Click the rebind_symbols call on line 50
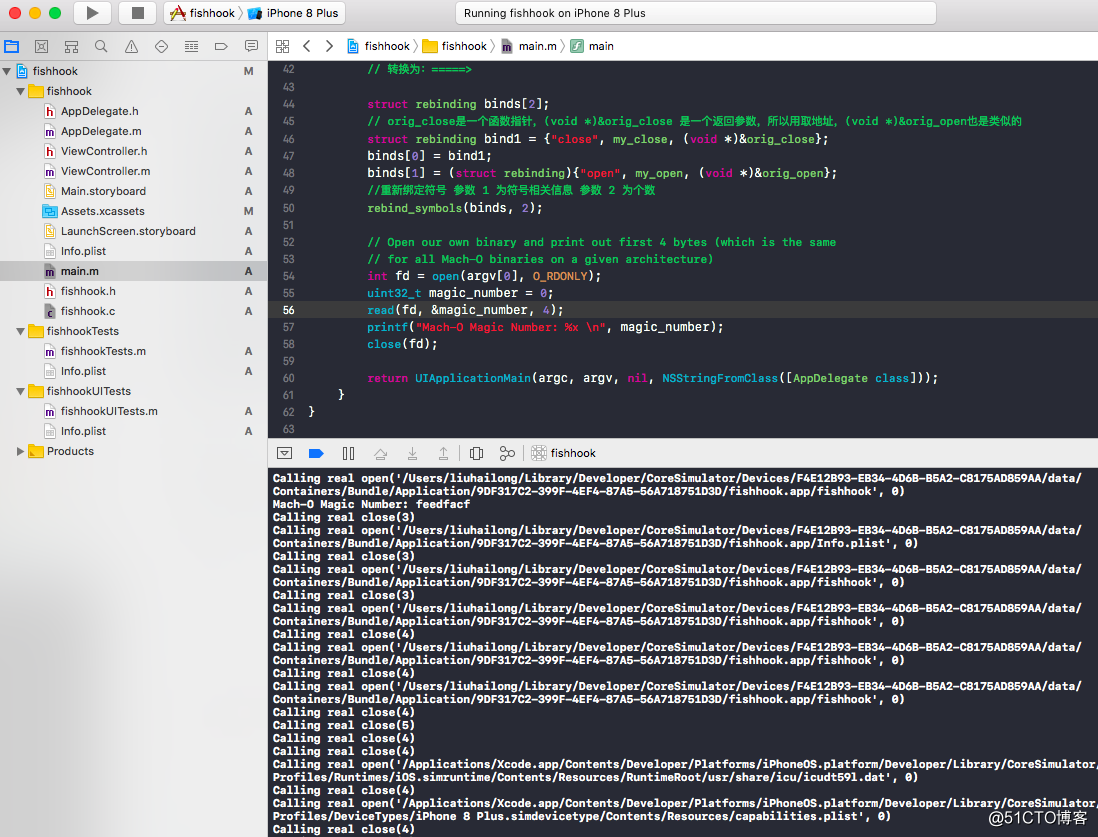1098x837 pixels. click(x=454, y=208)
